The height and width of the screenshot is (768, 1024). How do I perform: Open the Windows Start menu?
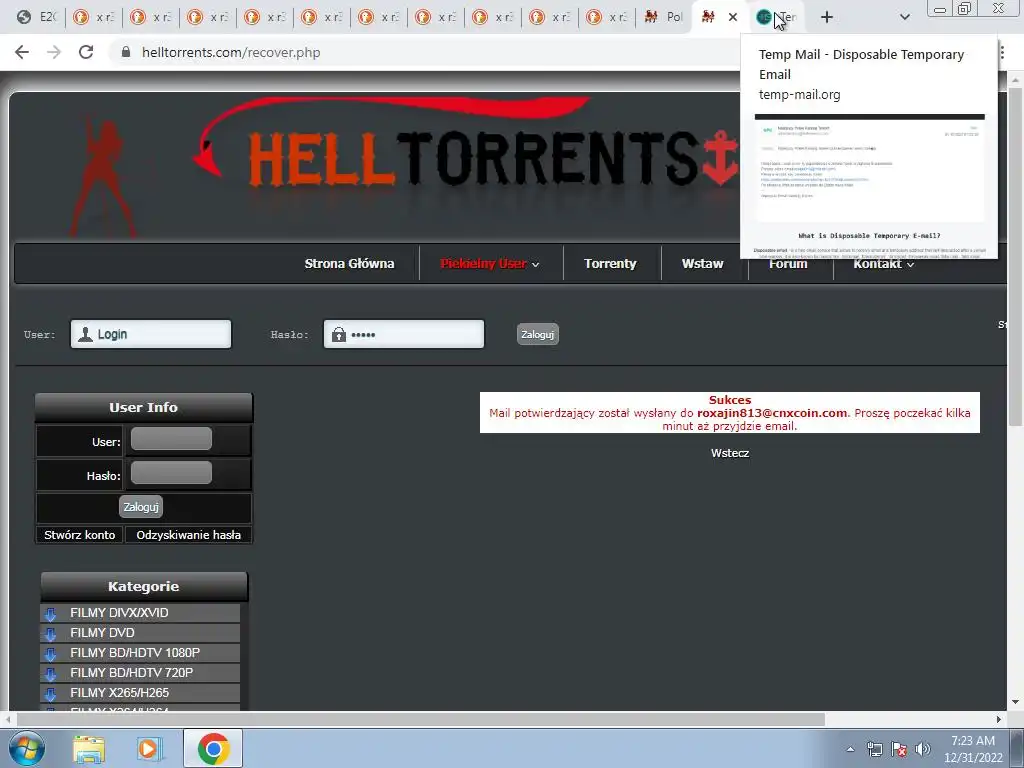(x=27, y=748)
